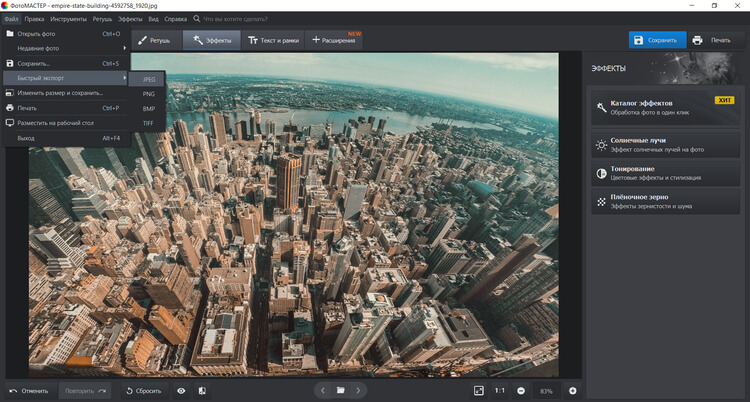Click the zoom out minus icon
Screen dimensions: 750x402
[x=522, y=390]
